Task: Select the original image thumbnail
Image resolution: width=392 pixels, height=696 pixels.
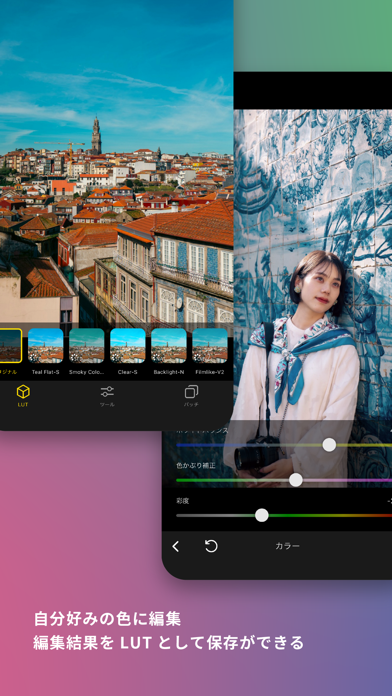Action: coord(10,346)
